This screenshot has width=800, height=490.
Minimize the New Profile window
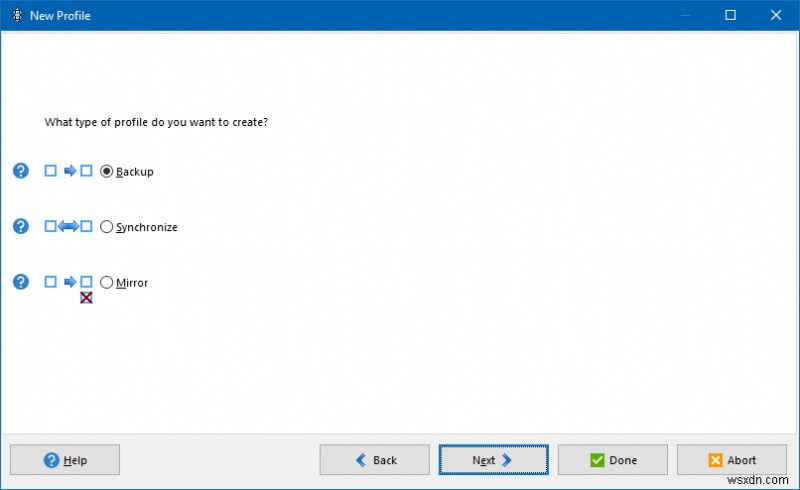[684, 15]
